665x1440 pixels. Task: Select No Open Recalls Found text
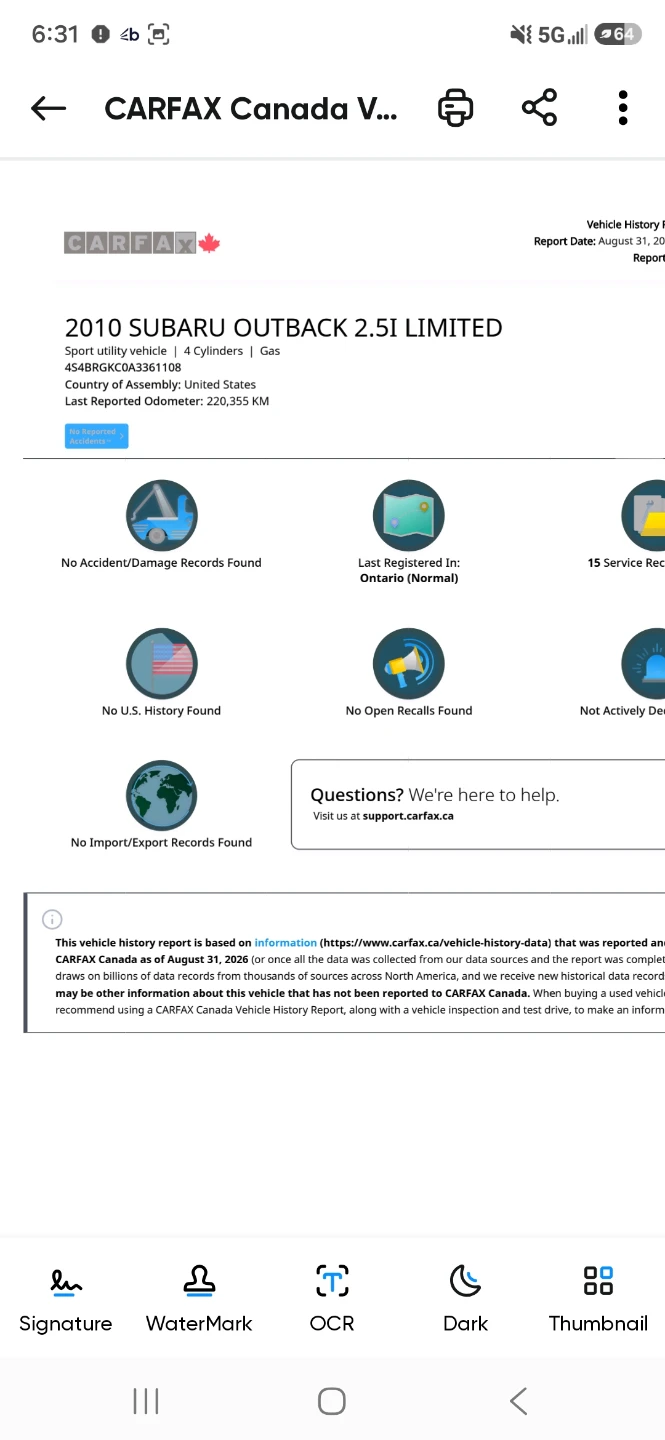coord(409,711)
